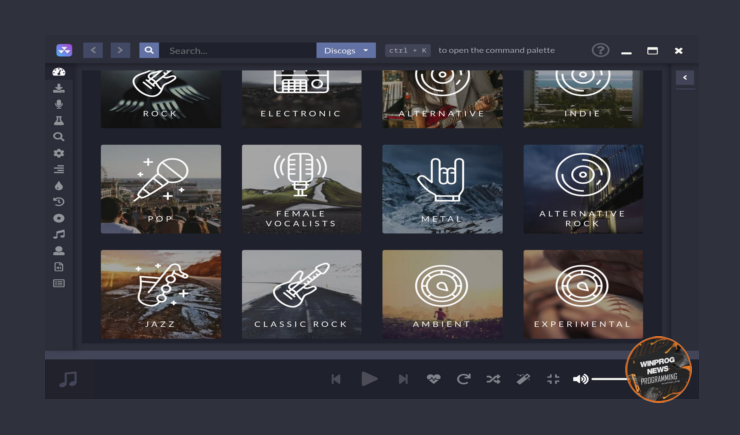Toggle the mini player compress icon
Image resolution: width=740 pixels, height=435 pixels.
(553, 379)
